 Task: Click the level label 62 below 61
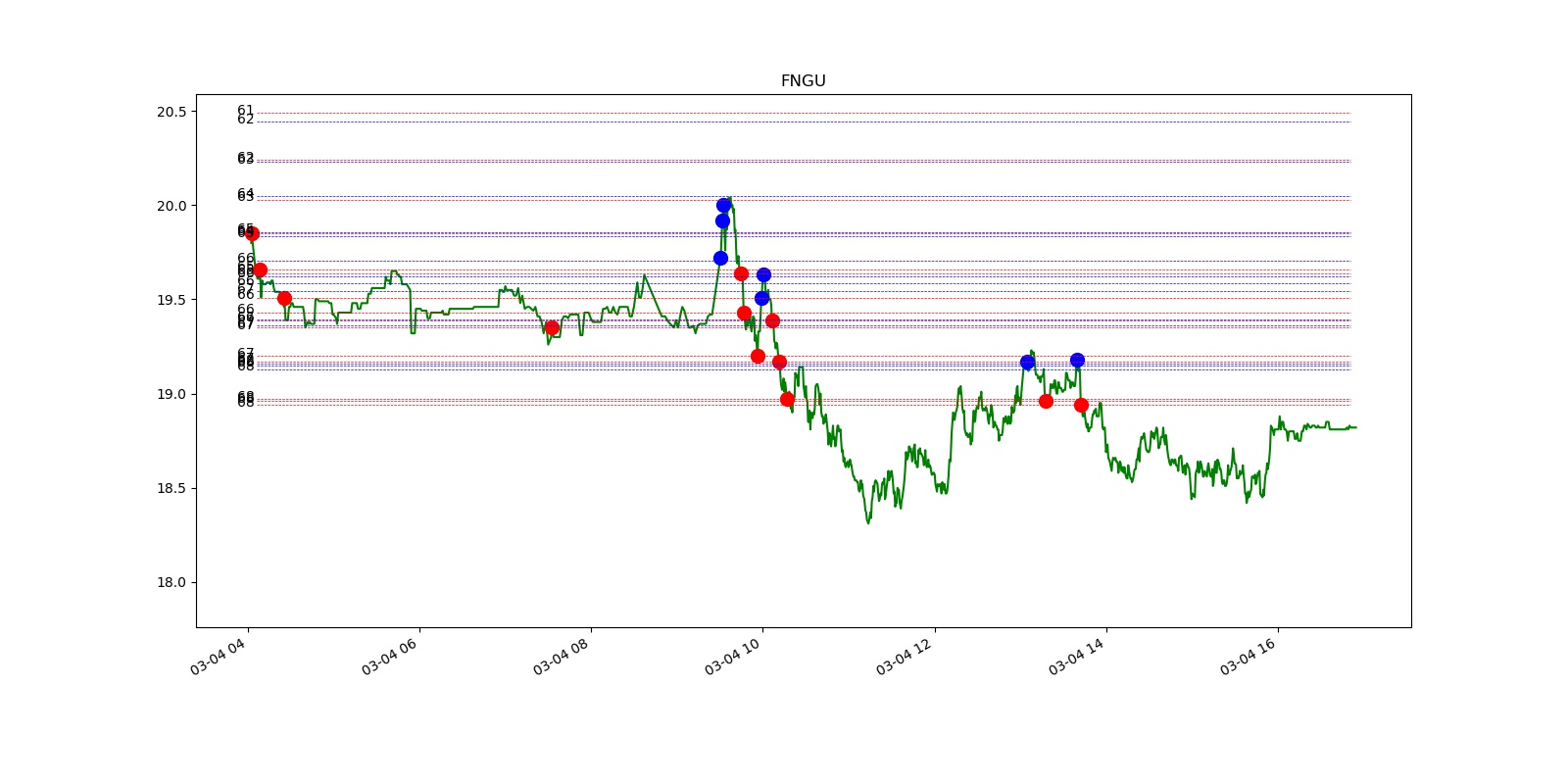(x=245, y=120)
